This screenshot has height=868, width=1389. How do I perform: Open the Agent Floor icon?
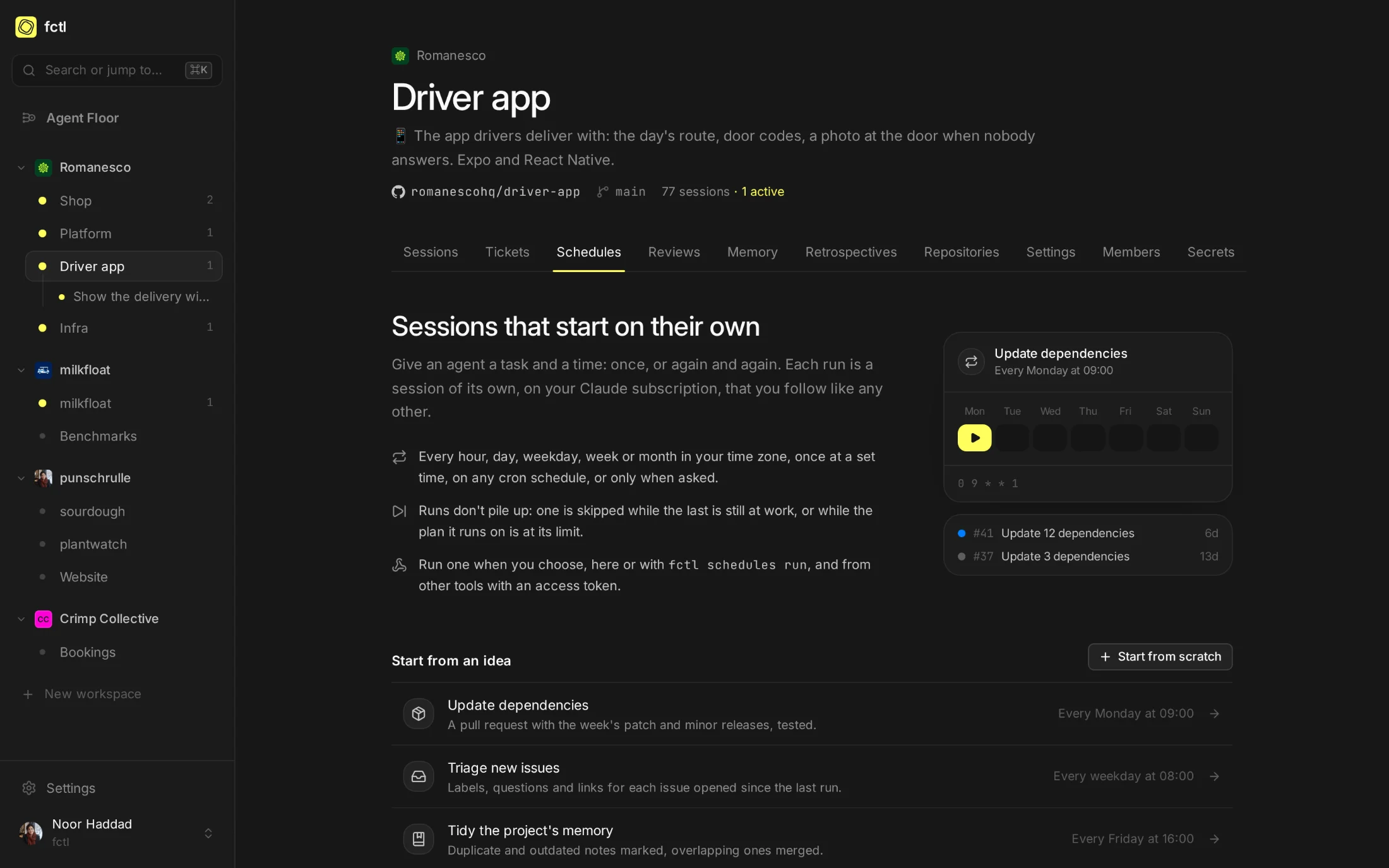(28, 117)
